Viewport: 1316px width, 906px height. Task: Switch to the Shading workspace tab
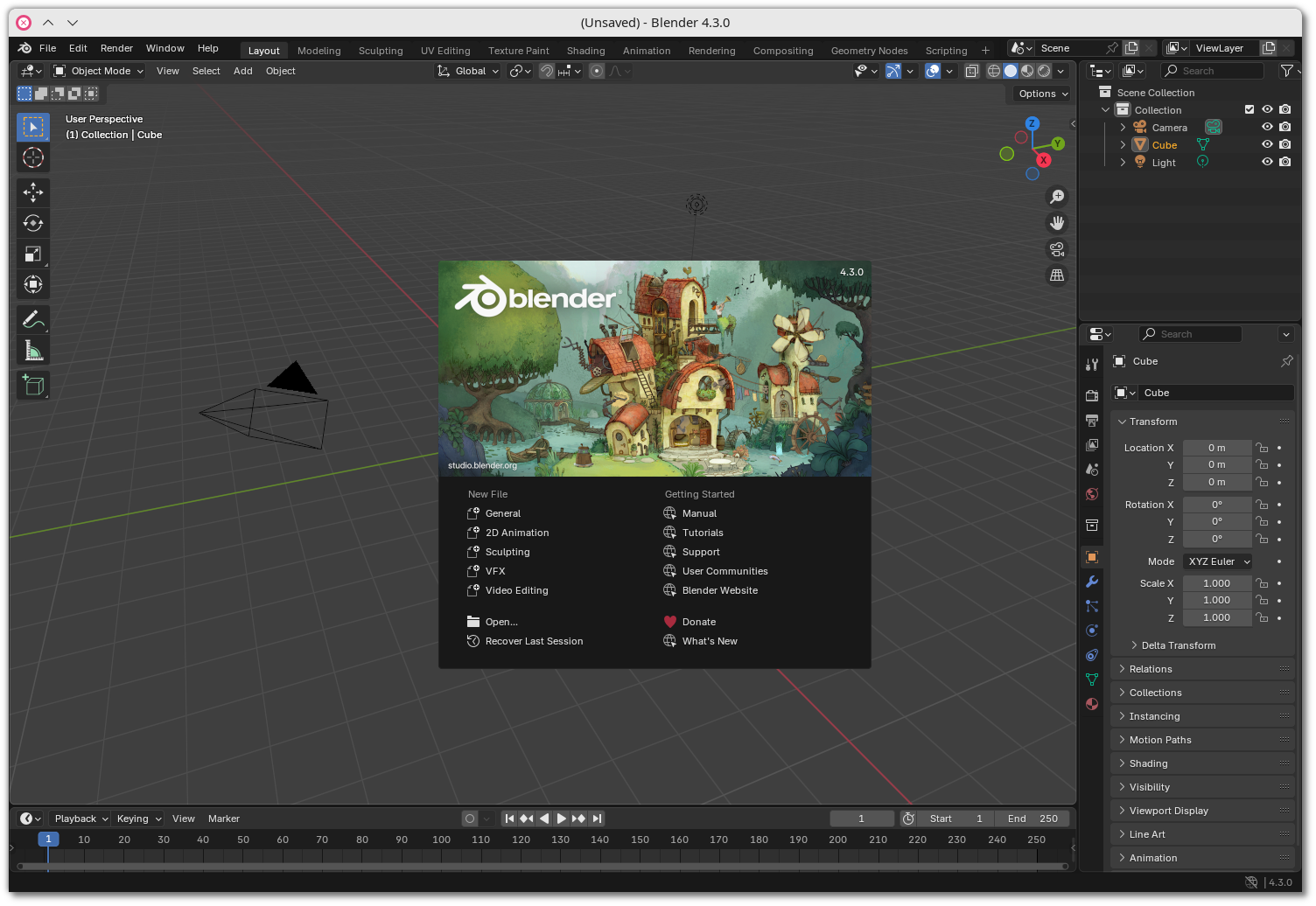coord(585,51)
